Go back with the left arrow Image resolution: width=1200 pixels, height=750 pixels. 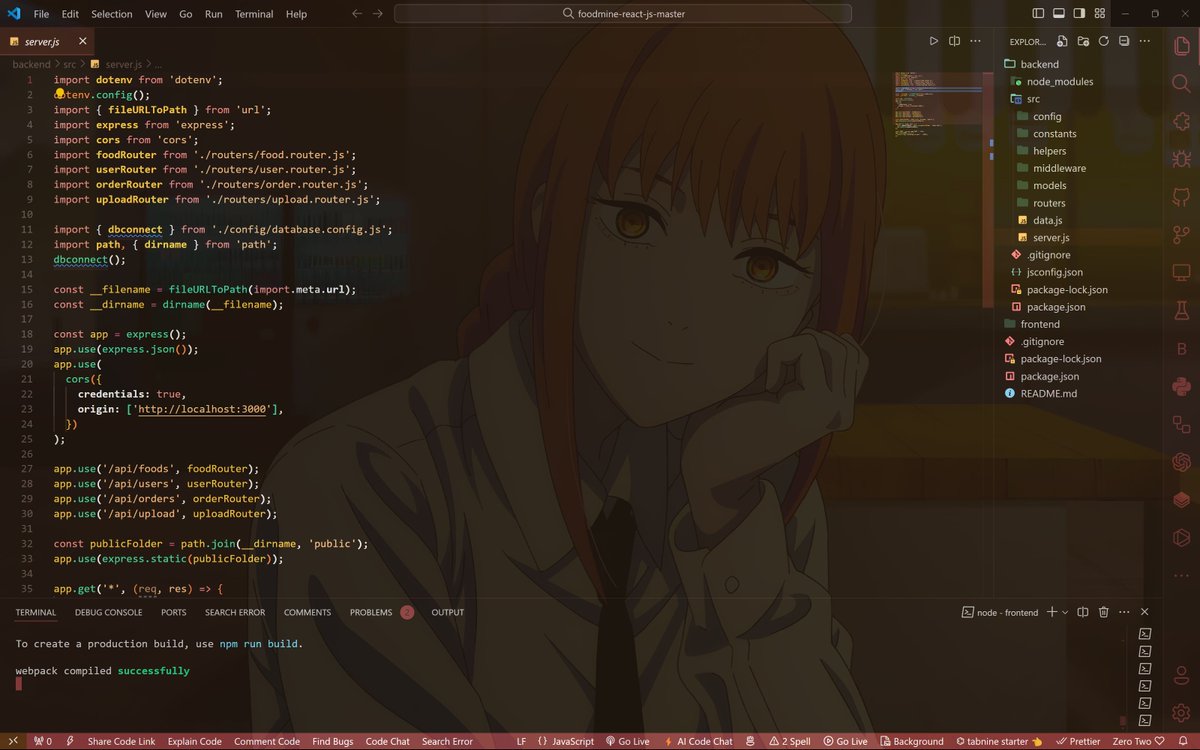tap(357, 14)
